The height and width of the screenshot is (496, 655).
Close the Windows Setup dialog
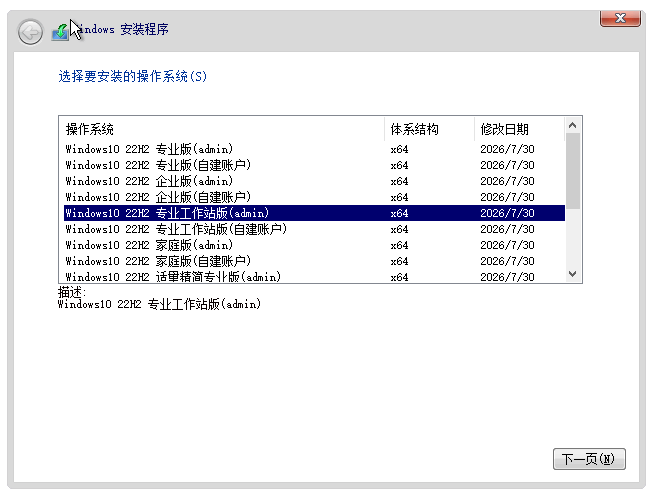tap(620, 18)
